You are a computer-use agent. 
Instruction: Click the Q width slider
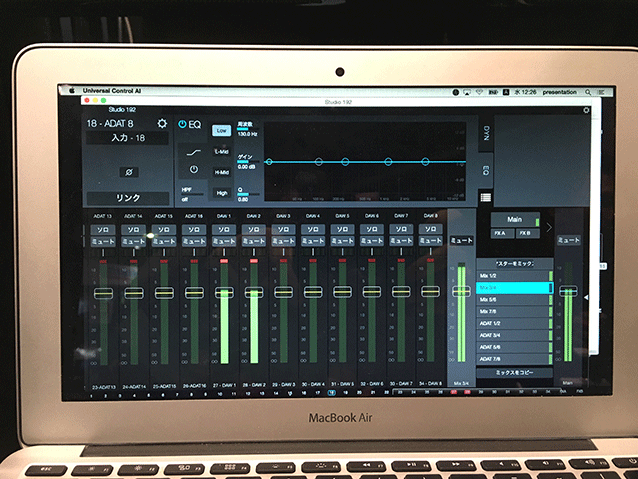[x=248, y=195]
